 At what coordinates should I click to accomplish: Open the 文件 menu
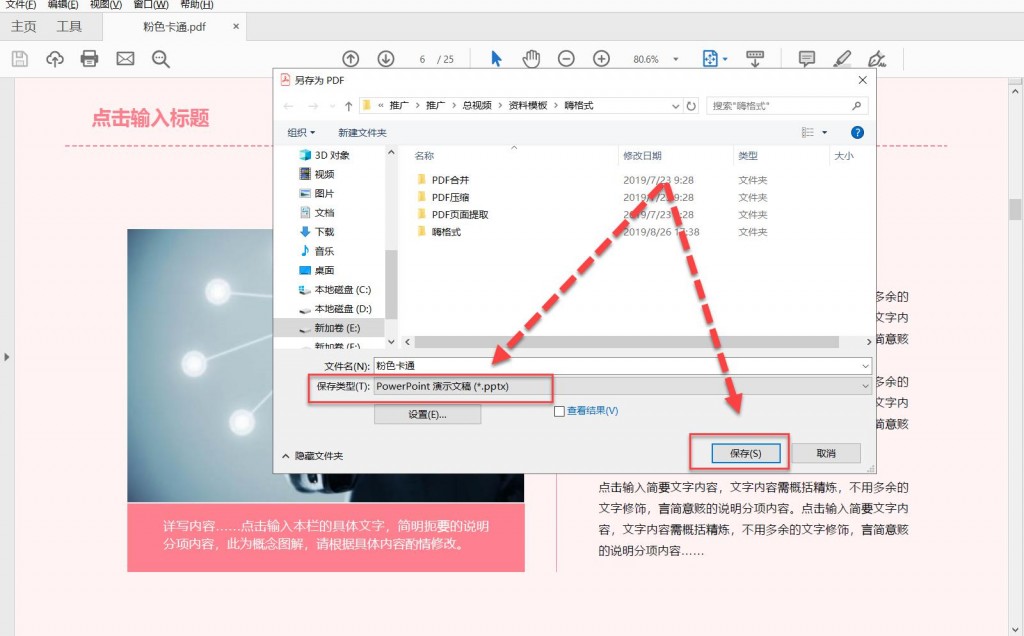[21, 5]
